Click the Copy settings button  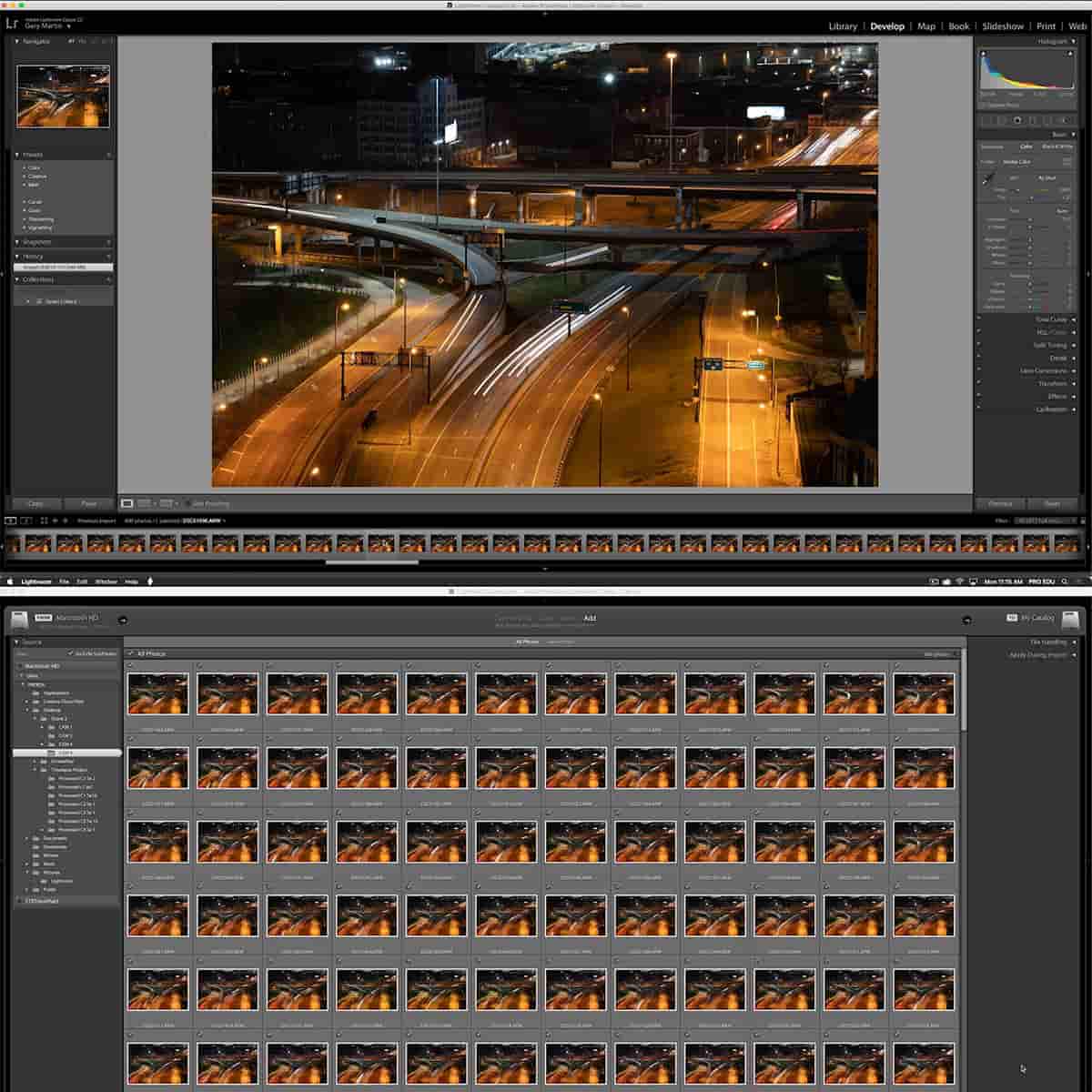coord(35,503)
